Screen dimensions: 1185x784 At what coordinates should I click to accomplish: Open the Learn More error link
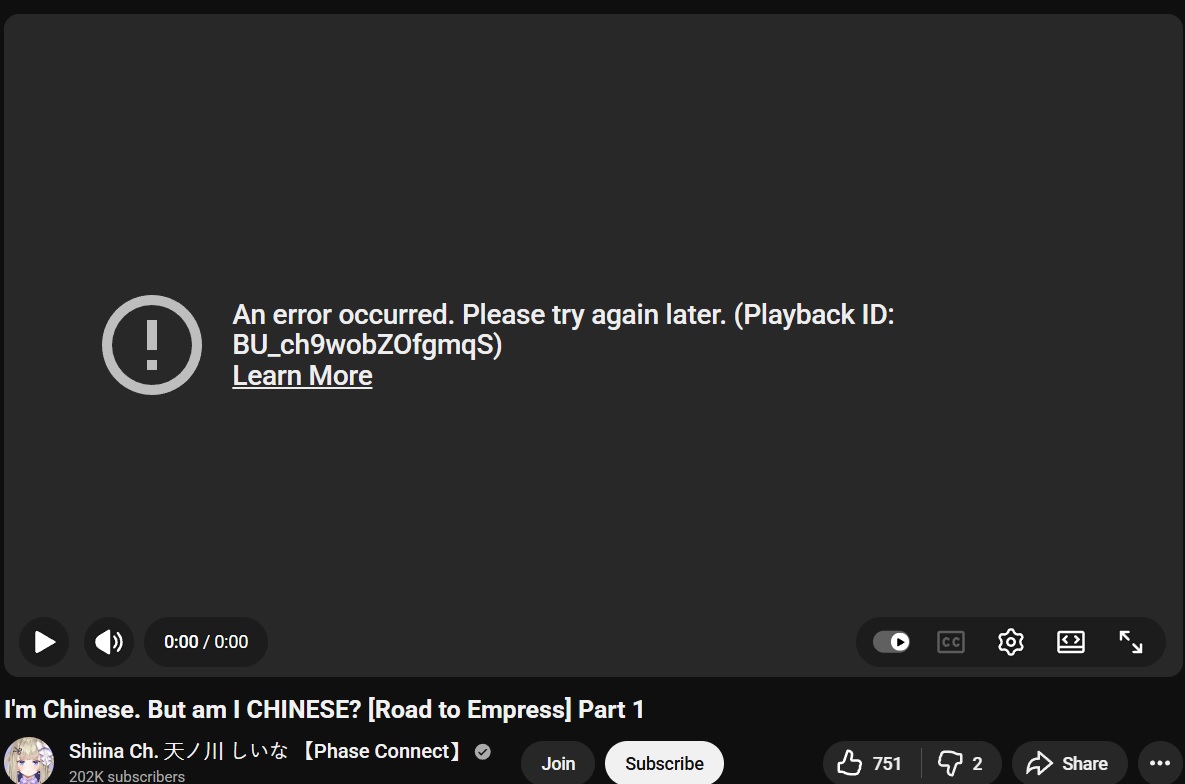[x=302, y=376]
